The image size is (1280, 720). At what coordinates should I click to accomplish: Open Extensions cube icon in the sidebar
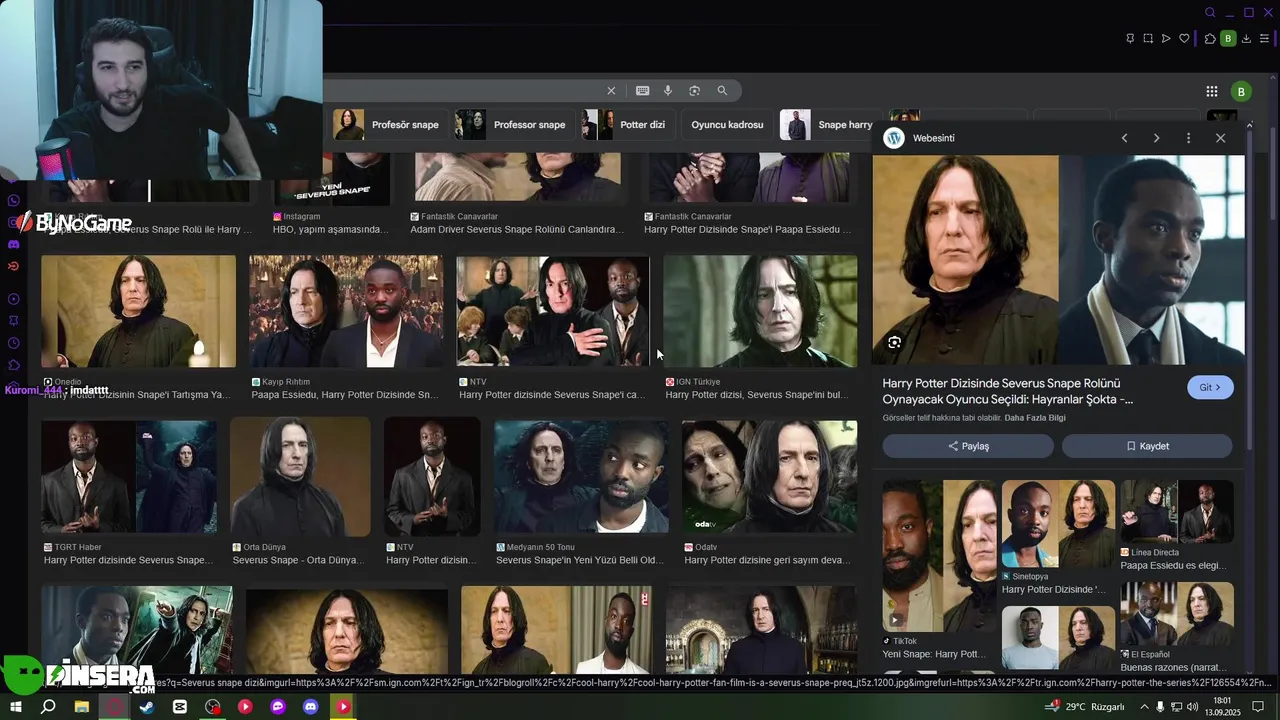pos(14,365)
